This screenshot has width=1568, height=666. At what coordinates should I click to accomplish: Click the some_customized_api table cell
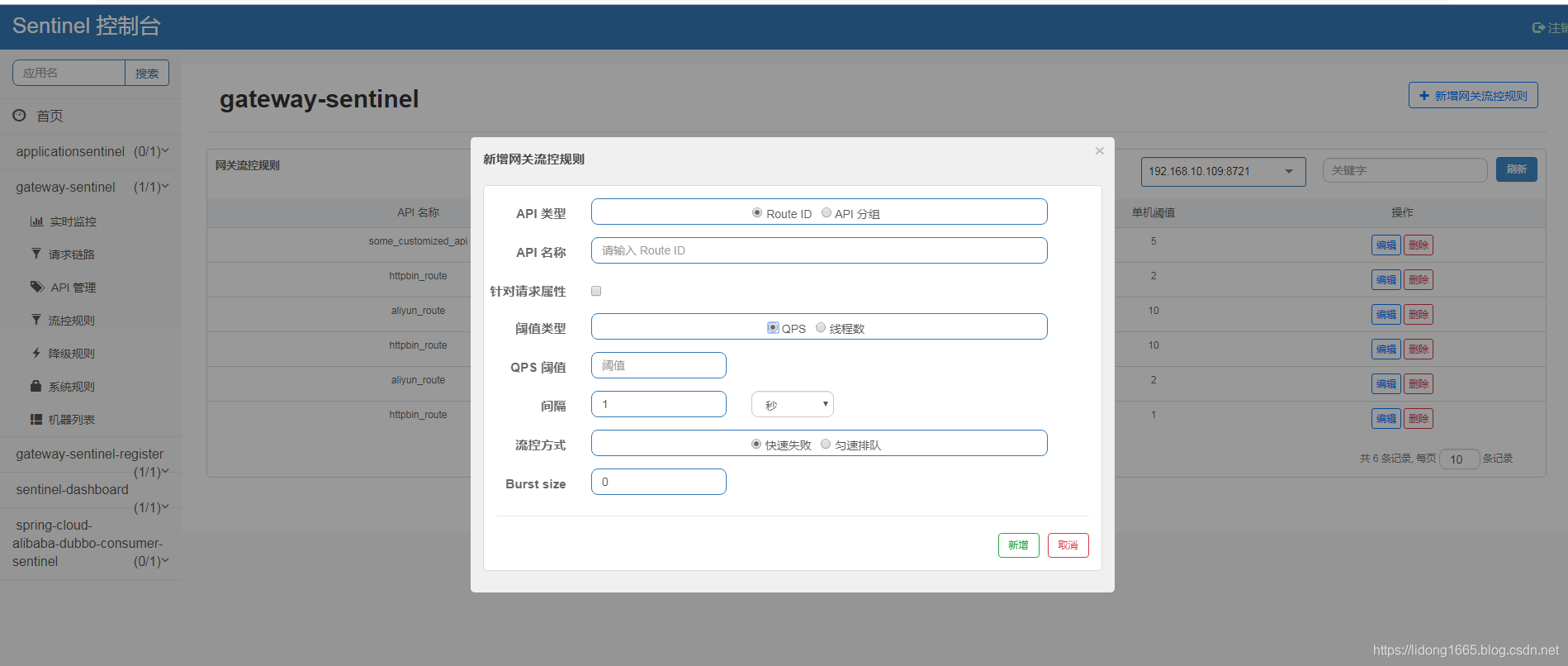point(418,241)
